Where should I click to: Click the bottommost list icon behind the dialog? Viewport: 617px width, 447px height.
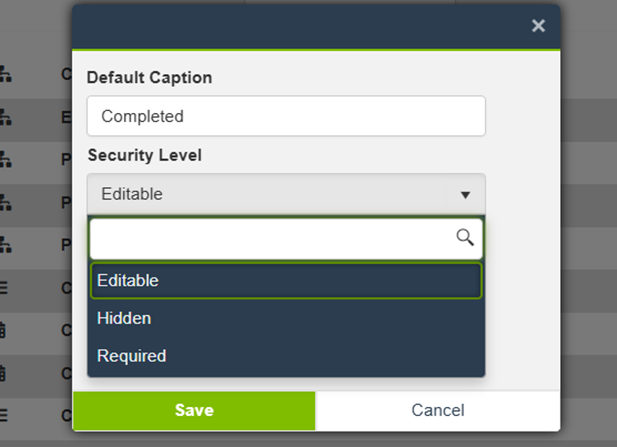click(4, 414)
